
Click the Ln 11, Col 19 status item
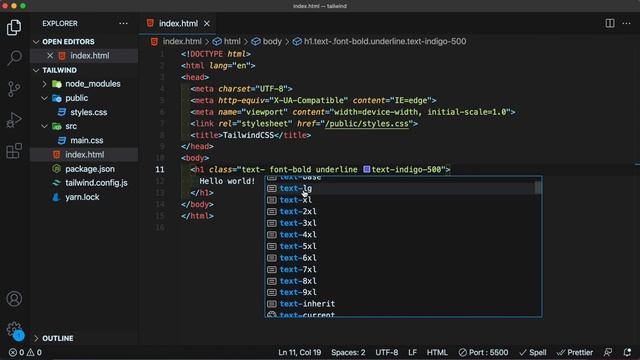(x=300, y=352)
